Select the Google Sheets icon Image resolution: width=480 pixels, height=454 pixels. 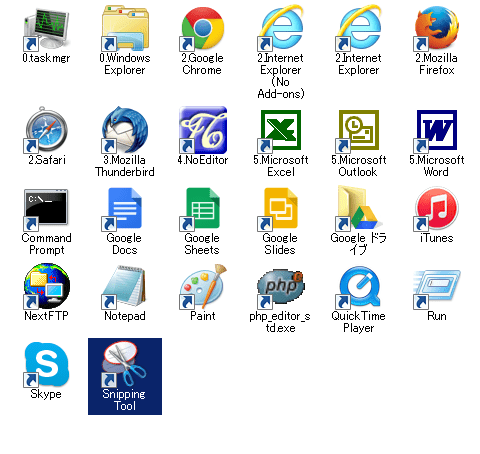coord(202,209)
